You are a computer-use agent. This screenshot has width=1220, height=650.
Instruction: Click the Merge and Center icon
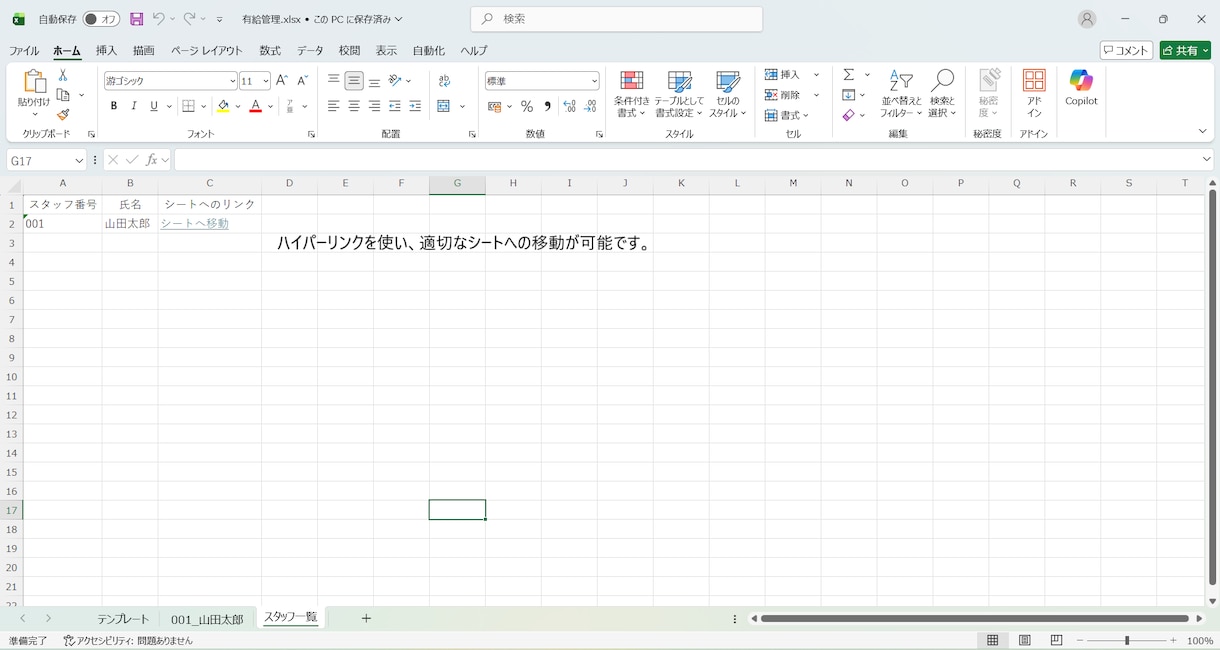point(444,106)
